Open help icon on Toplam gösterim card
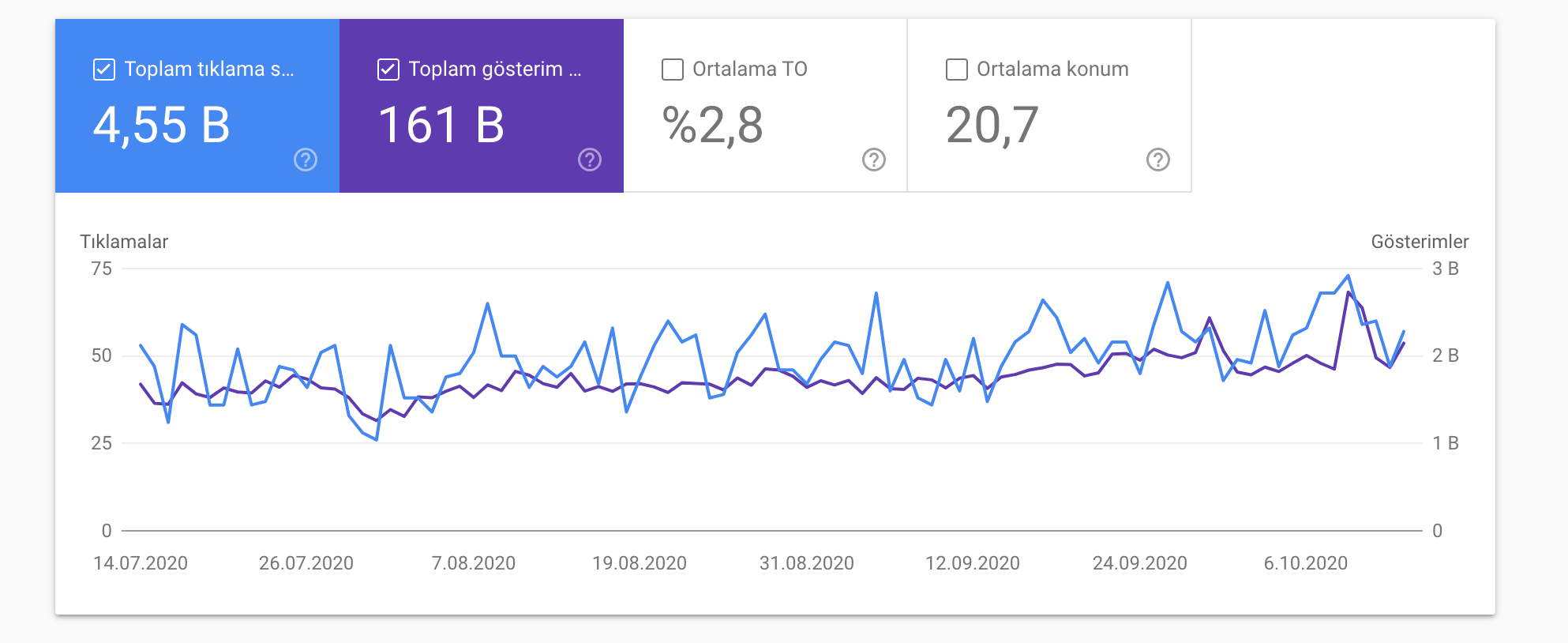 pos(590,160)
